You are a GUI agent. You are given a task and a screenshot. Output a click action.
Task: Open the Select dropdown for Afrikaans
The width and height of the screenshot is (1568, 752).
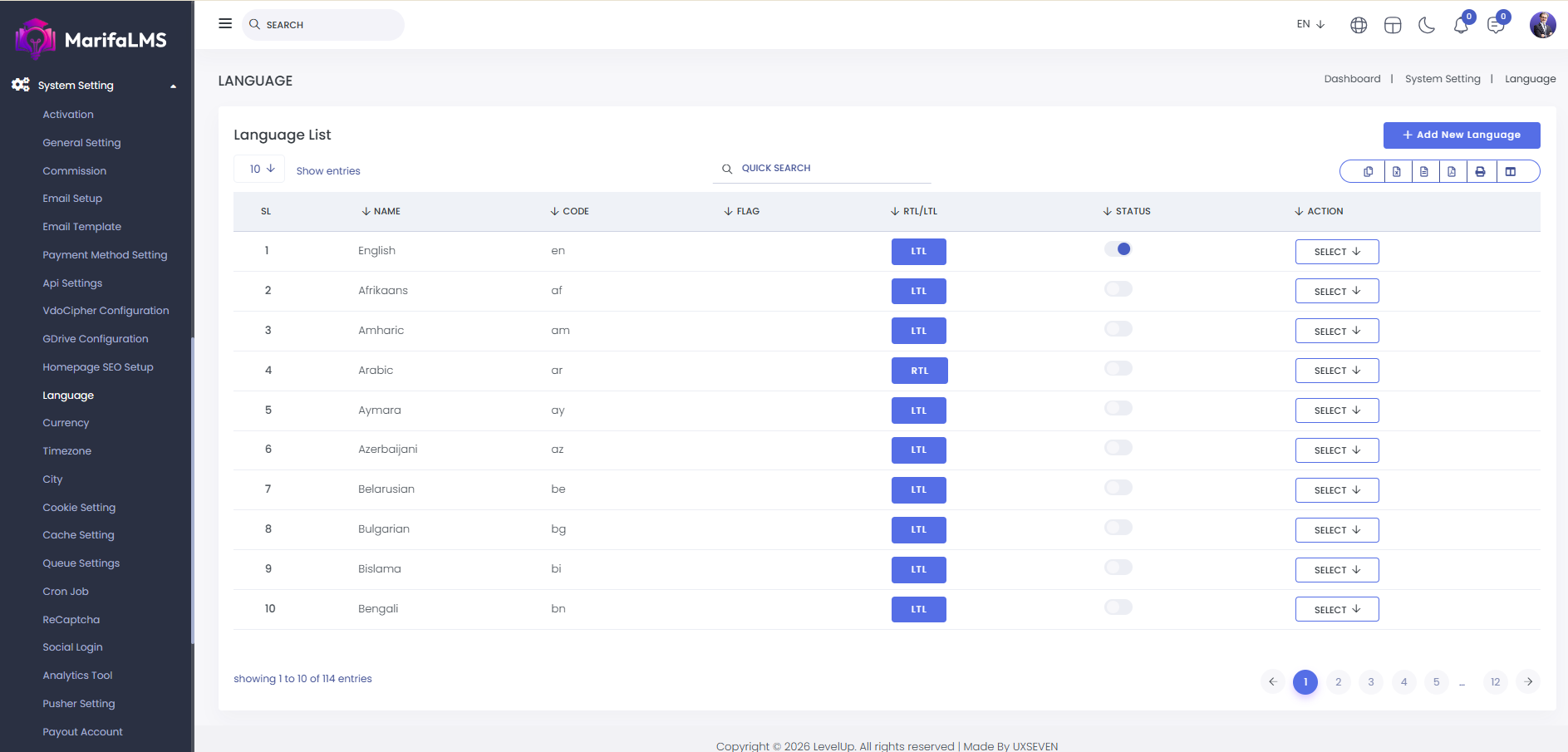1336,291
